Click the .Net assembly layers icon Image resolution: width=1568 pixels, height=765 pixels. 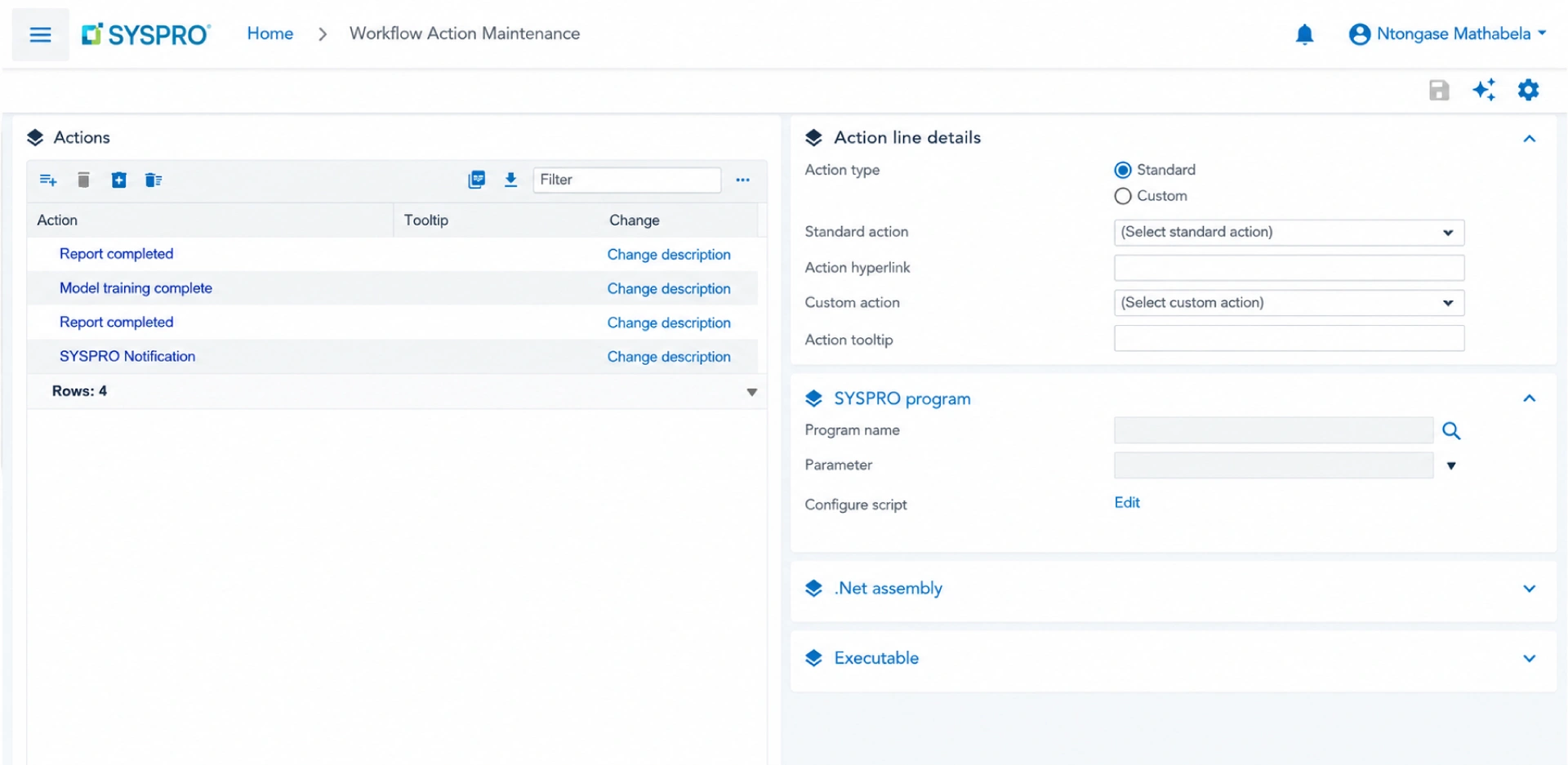pyautogui.click(x=813, y=589)
